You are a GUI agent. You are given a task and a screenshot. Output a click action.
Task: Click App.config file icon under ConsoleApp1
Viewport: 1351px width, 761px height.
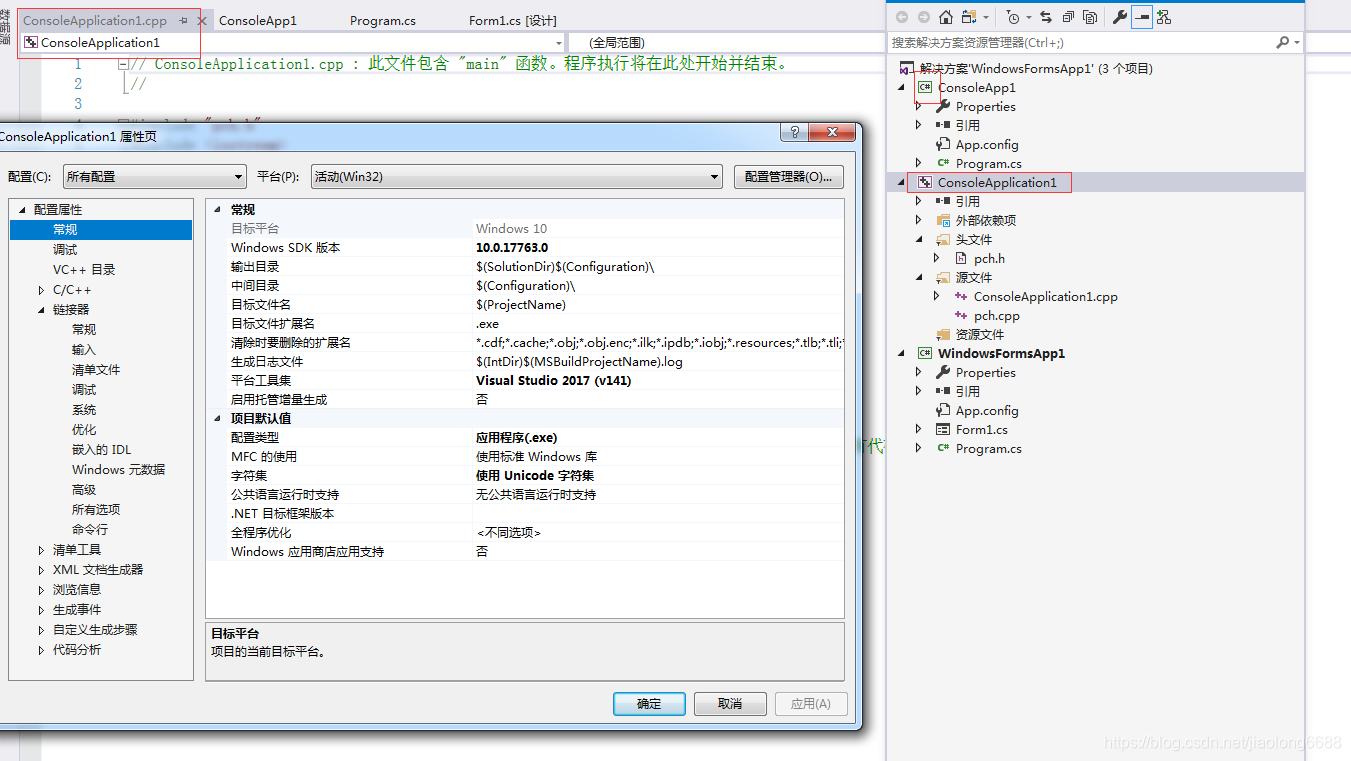pyautogui.click(x=943, y=144)
